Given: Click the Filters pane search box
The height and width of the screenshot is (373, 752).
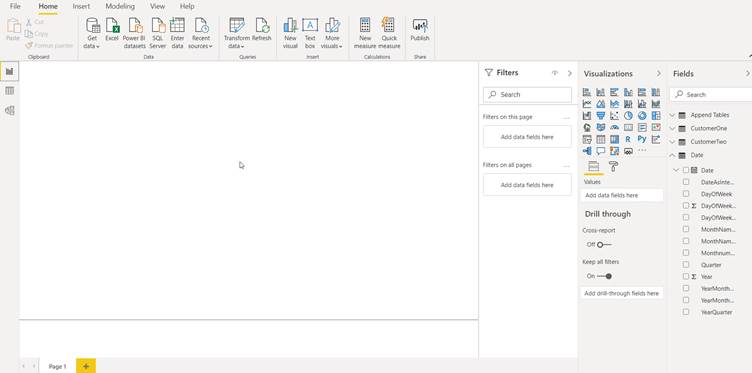Looking at the screenshot, I should [x=527, y=94].
